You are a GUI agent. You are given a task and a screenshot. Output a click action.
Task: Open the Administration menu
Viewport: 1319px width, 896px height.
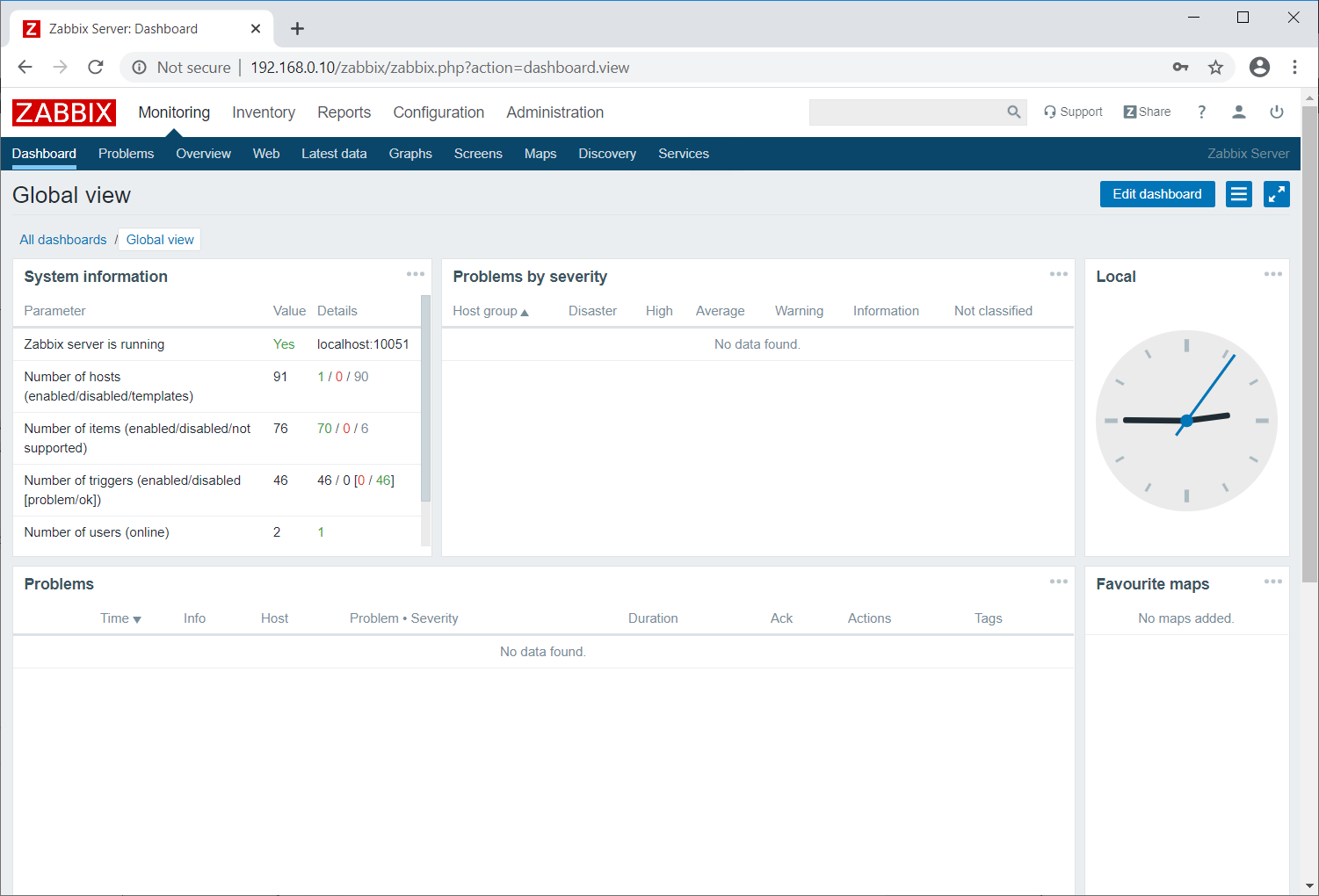(554, 112)
